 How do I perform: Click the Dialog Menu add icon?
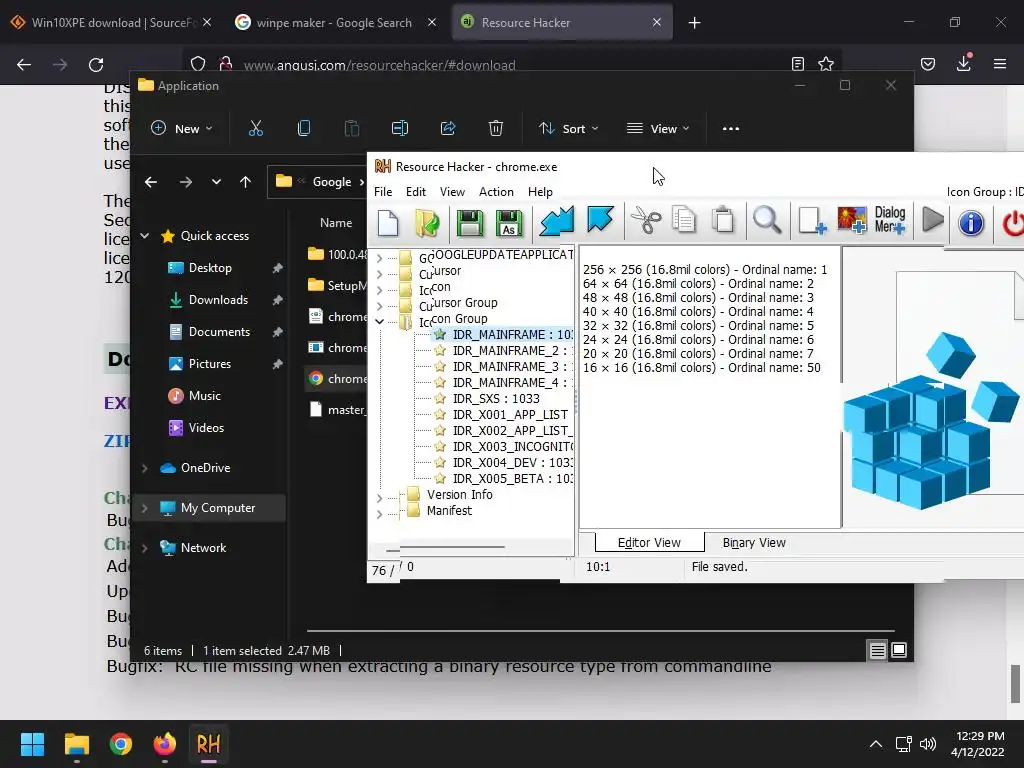tap(890, 220)
